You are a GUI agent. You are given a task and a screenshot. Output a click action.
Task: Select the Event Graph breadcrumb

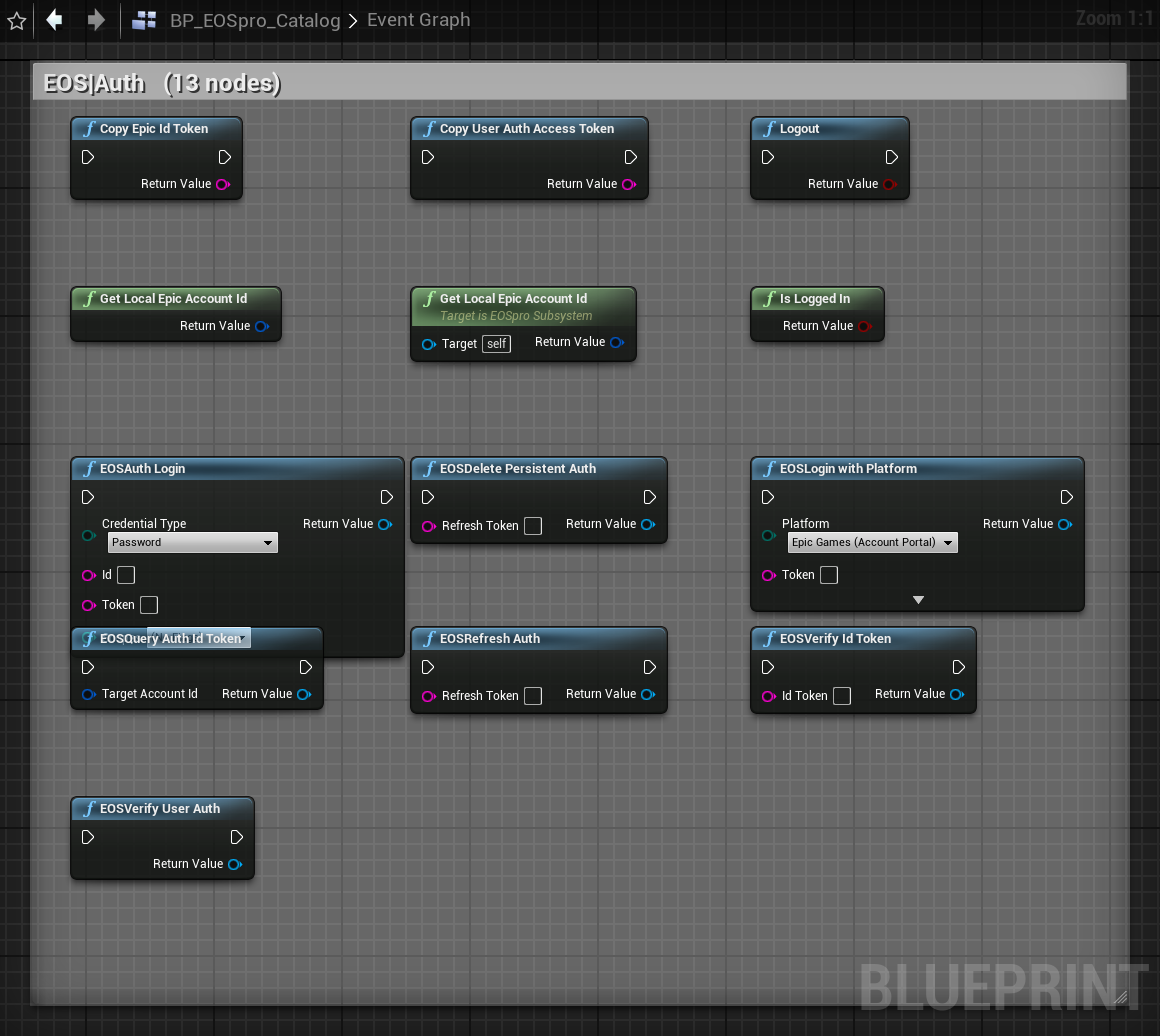click(418, 20)
